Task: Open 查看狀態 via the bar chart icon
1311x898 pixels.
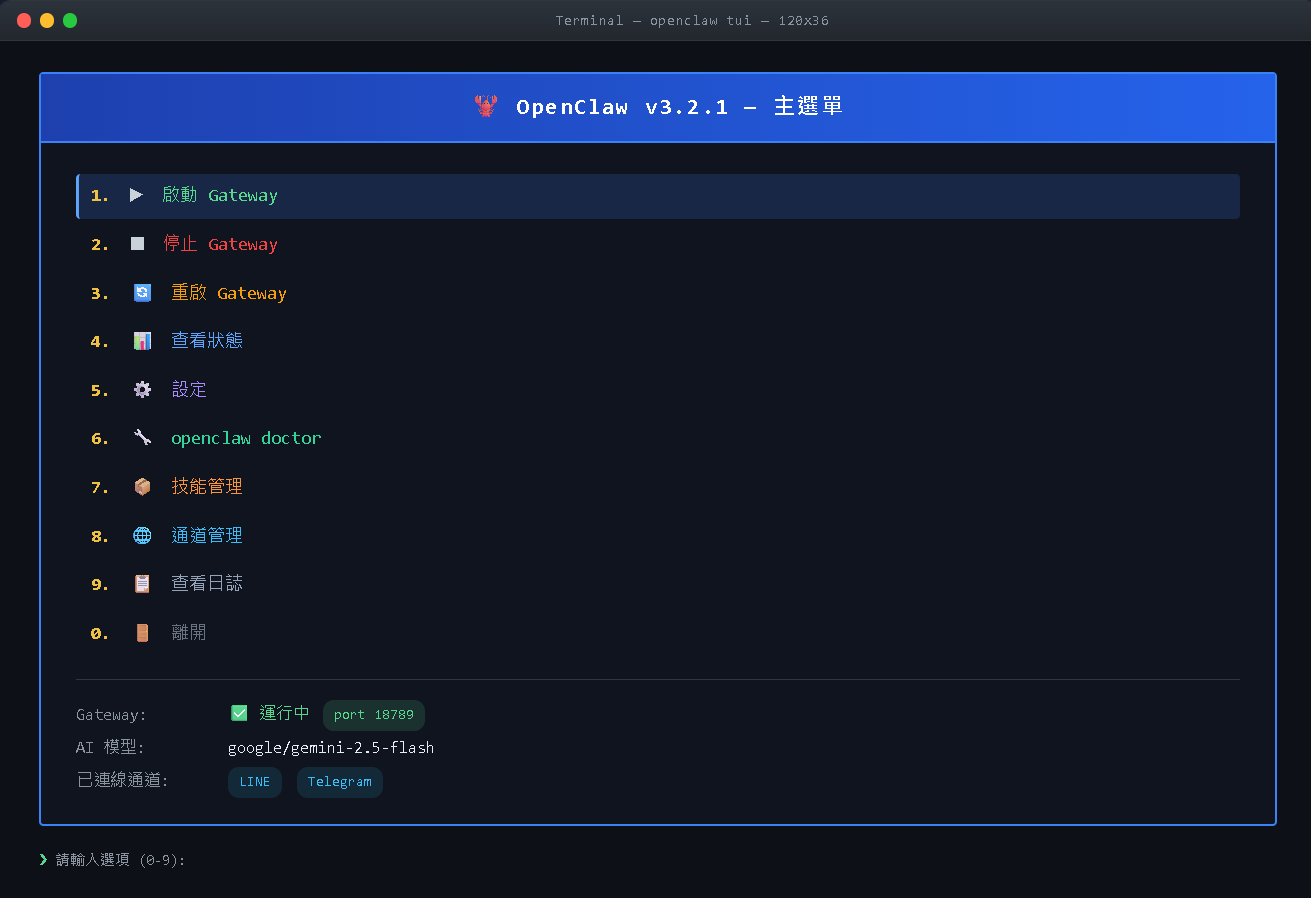Action: pos(141,340)
